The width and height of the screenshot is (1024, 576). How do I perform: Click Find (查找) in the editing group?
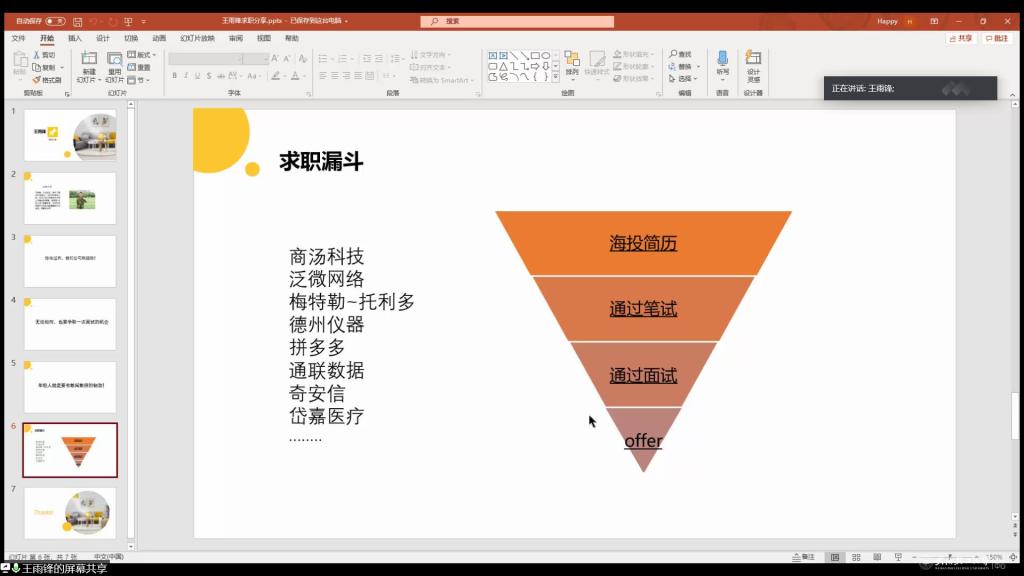pyautogui.click(x=680, y=54)
